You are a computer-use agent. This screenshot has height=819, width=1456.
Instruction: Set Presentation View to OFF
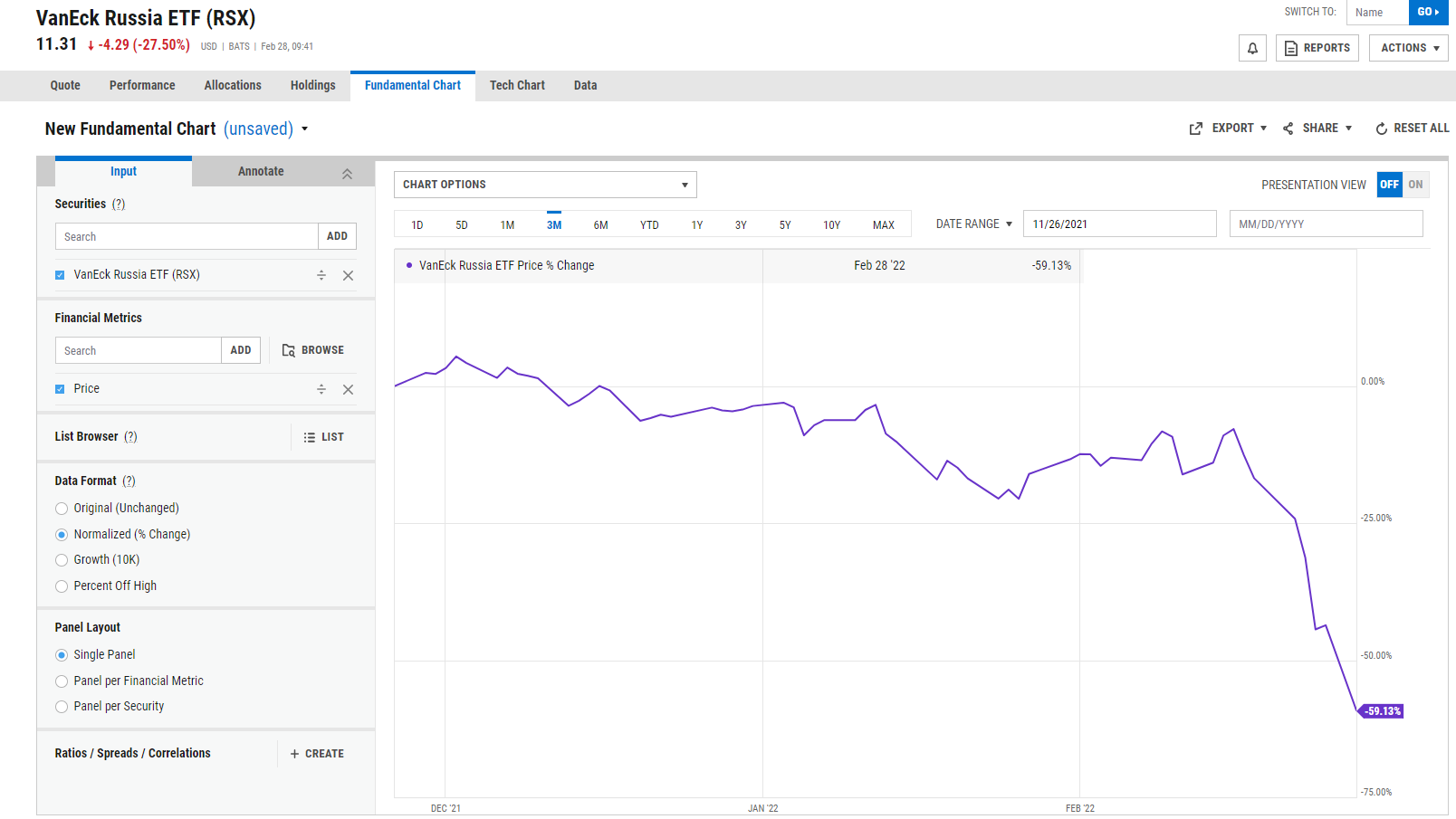pyautogui.click(x=1390, y=185)
